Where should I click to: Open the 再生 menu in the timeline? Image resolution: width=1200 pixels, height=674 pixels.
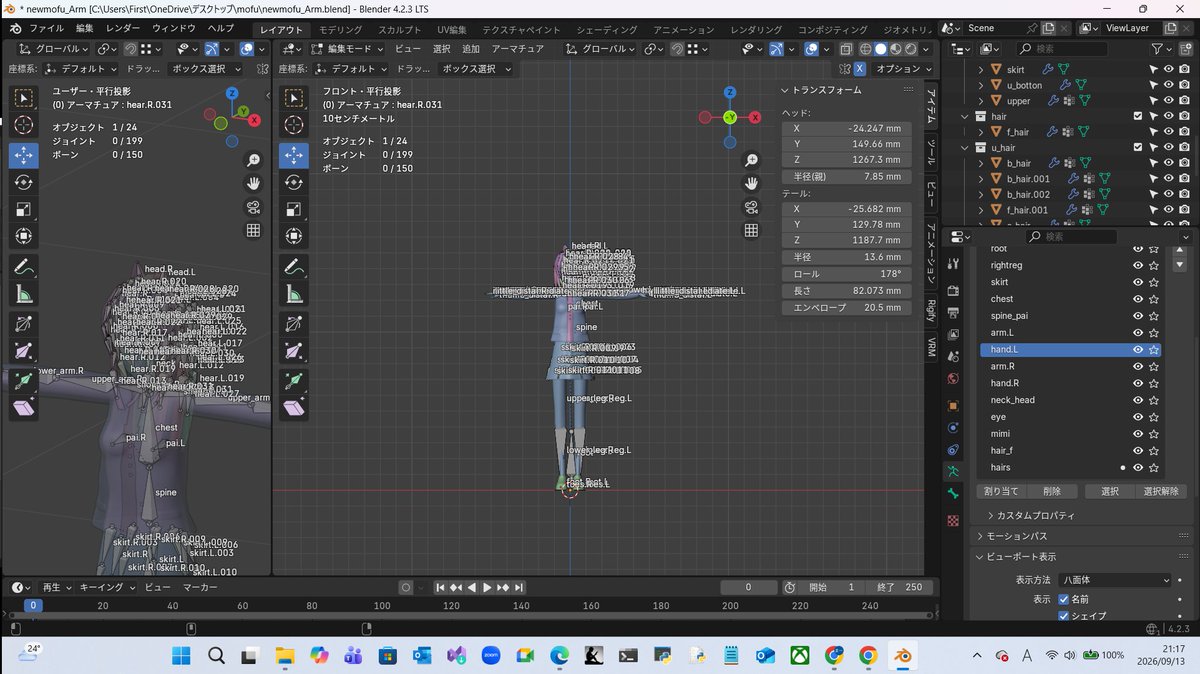coord(56,587)
